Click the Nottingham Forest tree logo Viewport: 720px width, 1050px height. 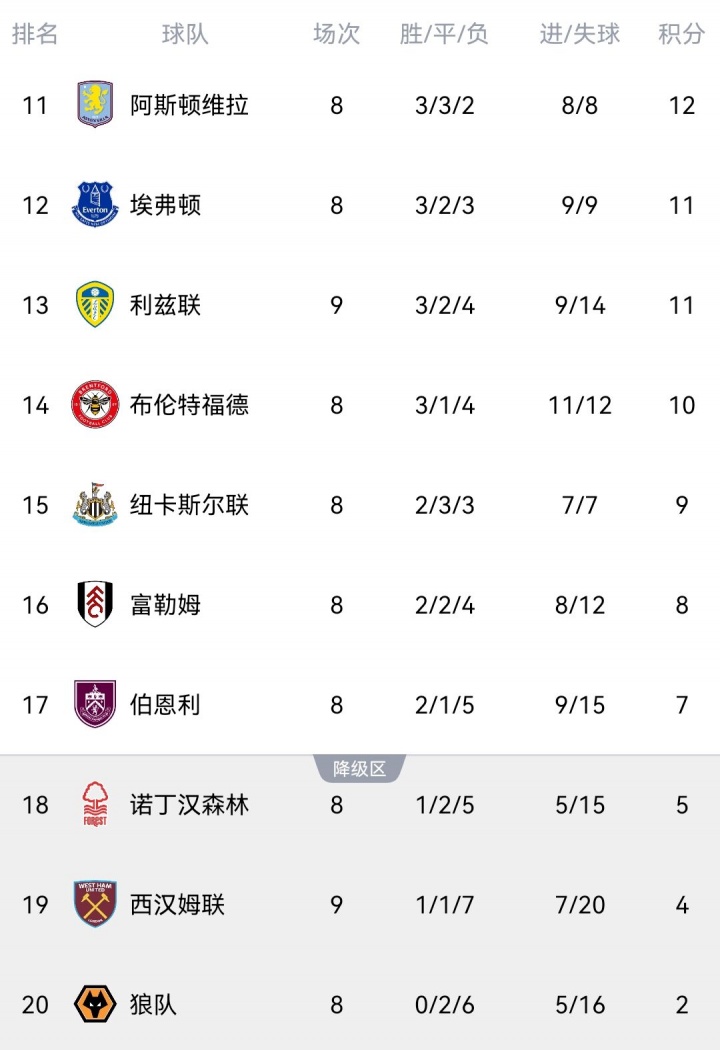pos(95,805)
